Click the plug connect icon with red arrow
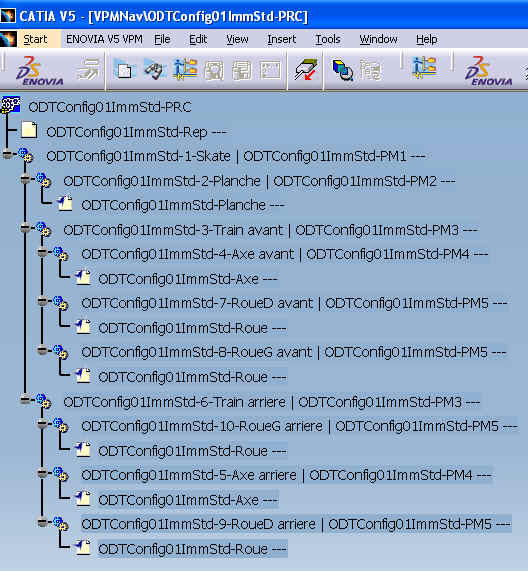This screenshot has width=528, height=571. click(x=305, y=70)
